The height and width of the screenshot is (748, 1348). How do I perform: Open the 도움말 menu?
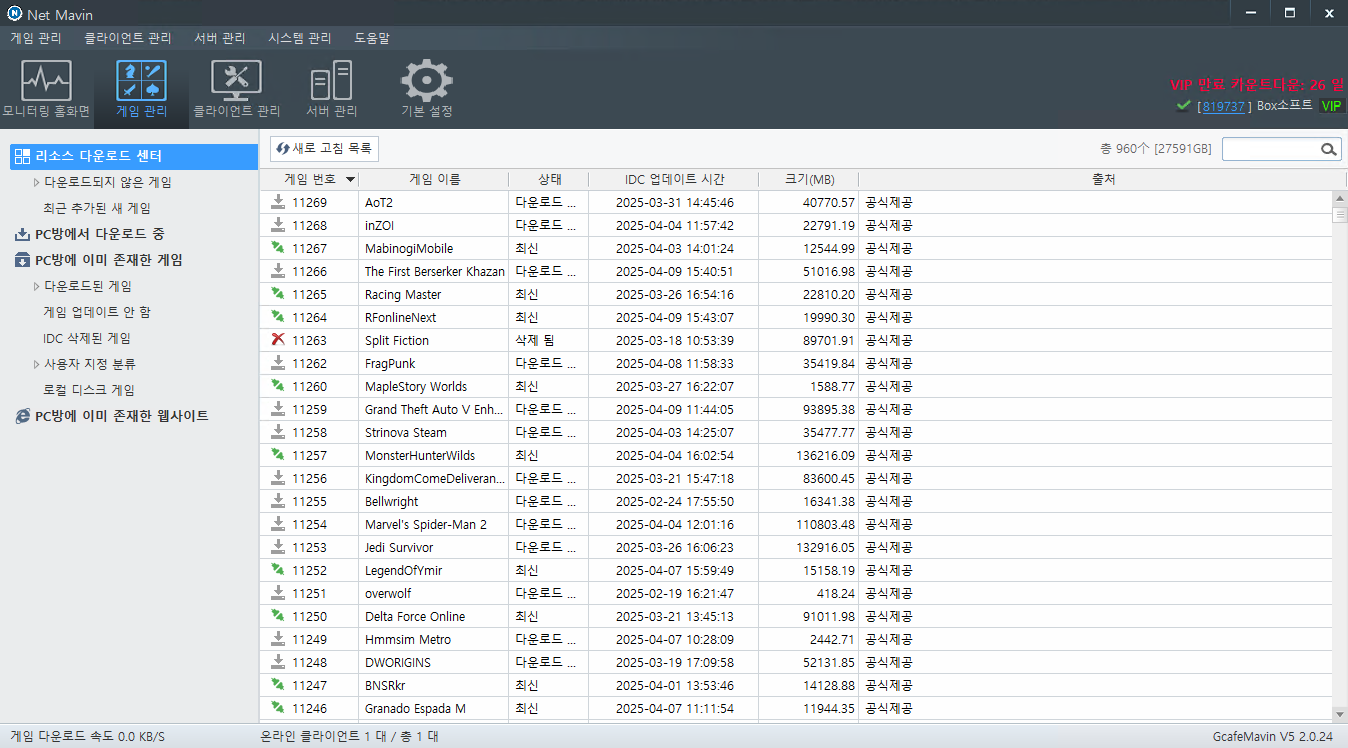point(372,38)
